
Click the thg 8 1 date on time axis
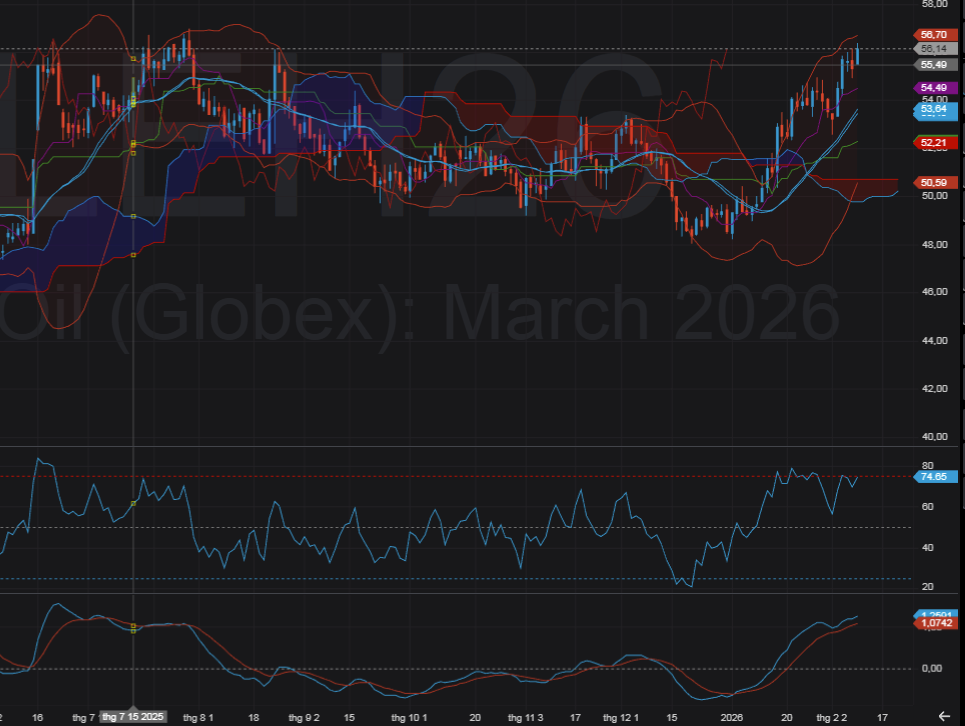click(x=200, y=717)
